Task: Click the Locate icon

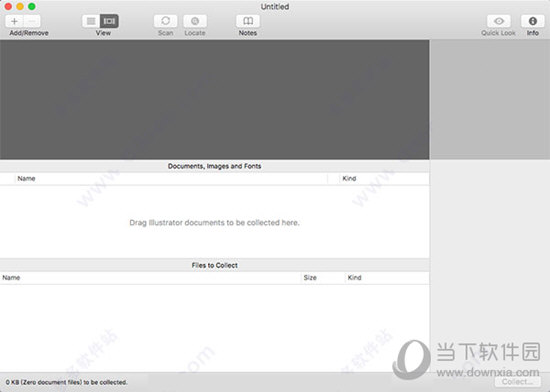Action: click(195, 21)
